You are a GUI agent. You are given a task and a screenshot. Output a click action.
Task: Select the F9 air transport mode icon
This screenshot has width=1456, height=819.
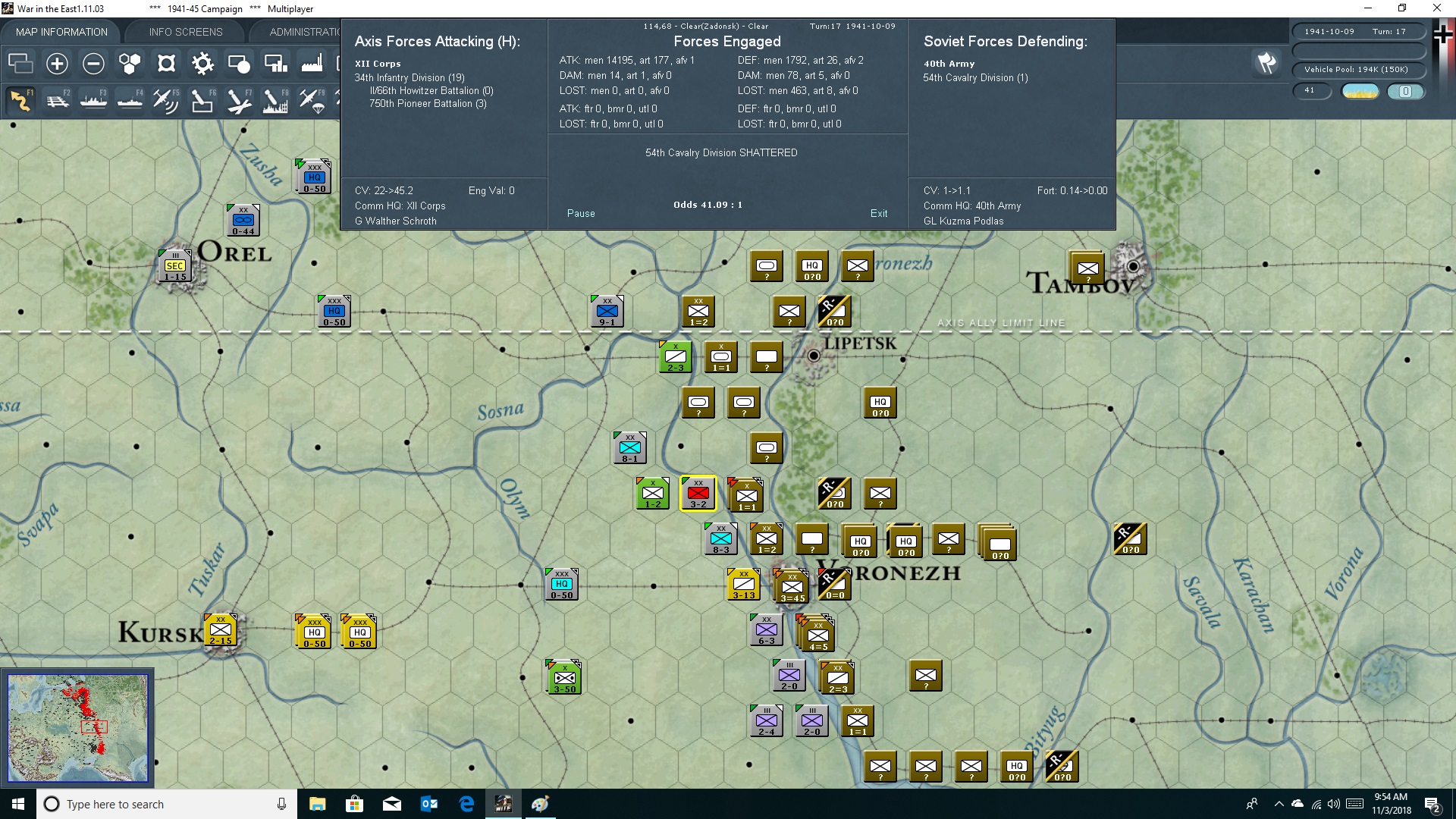(312, 100)
